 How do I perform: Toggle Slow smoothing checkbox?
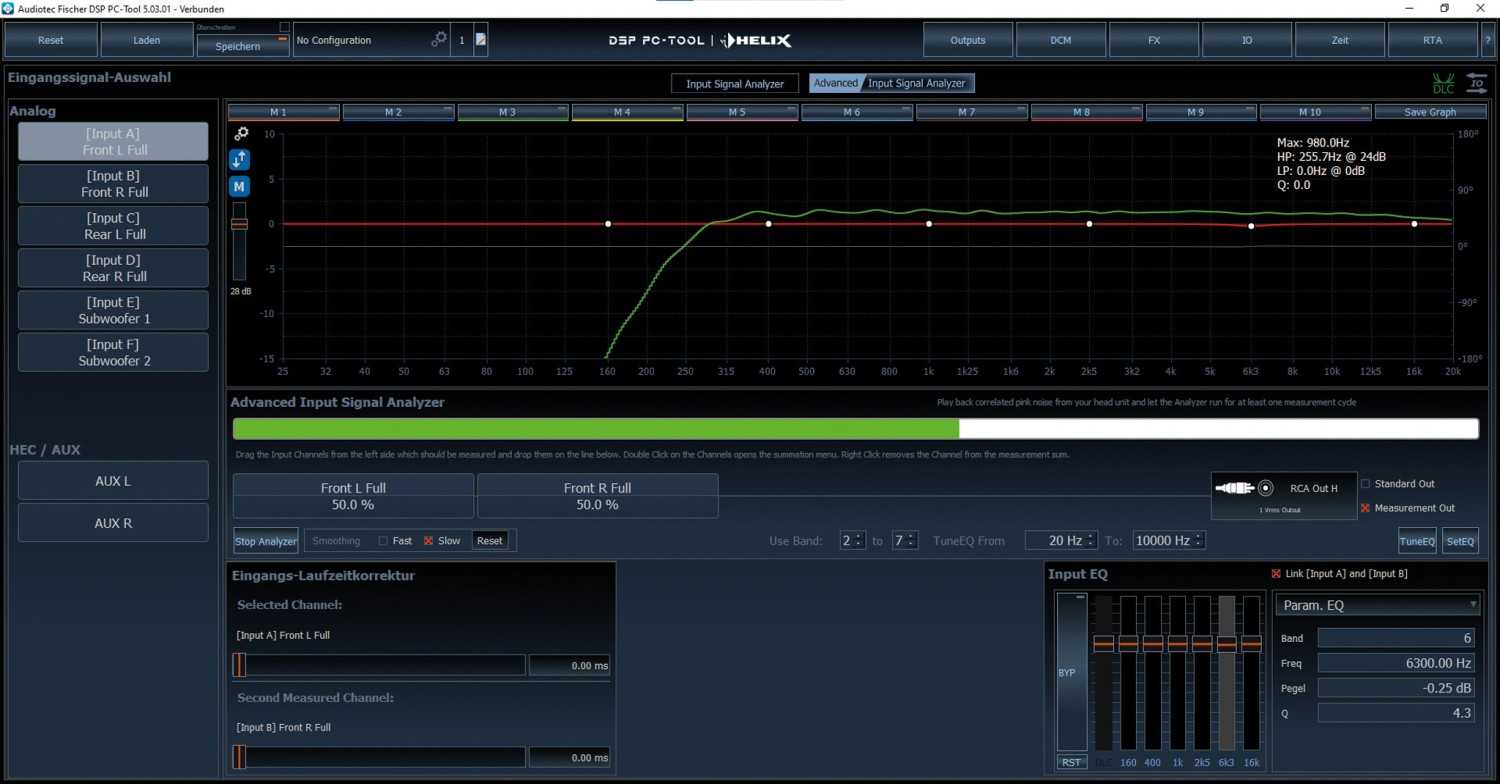tap(429, 541)
